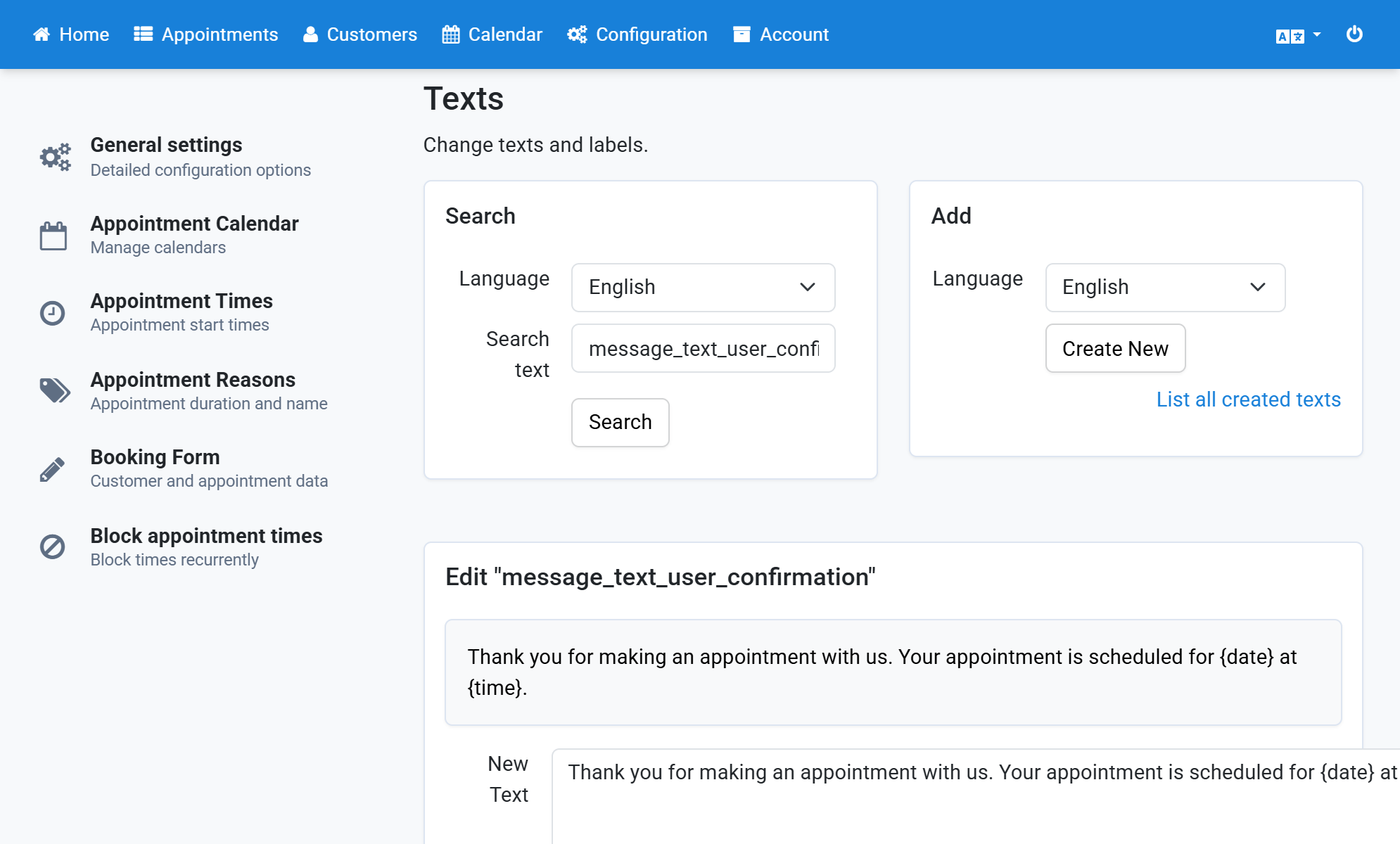The height and width of the screenshot is (844, 1400).
Task: Click the 'Manage calendars' subtitle
Action: 158,248
